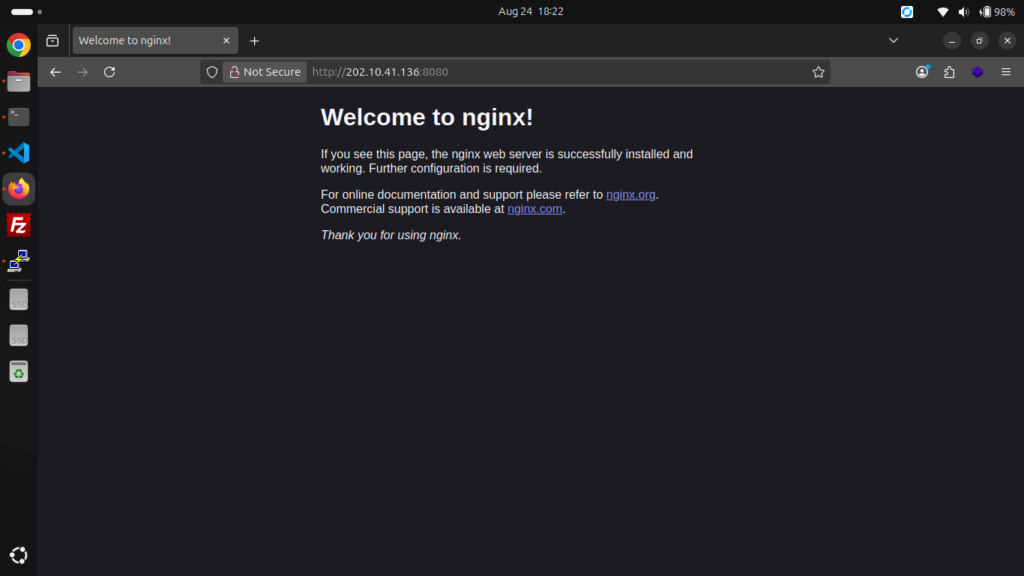Open the clock calendar panel at top
The width and height of the screenshot is (1024, 576).
tap(530, 12)
